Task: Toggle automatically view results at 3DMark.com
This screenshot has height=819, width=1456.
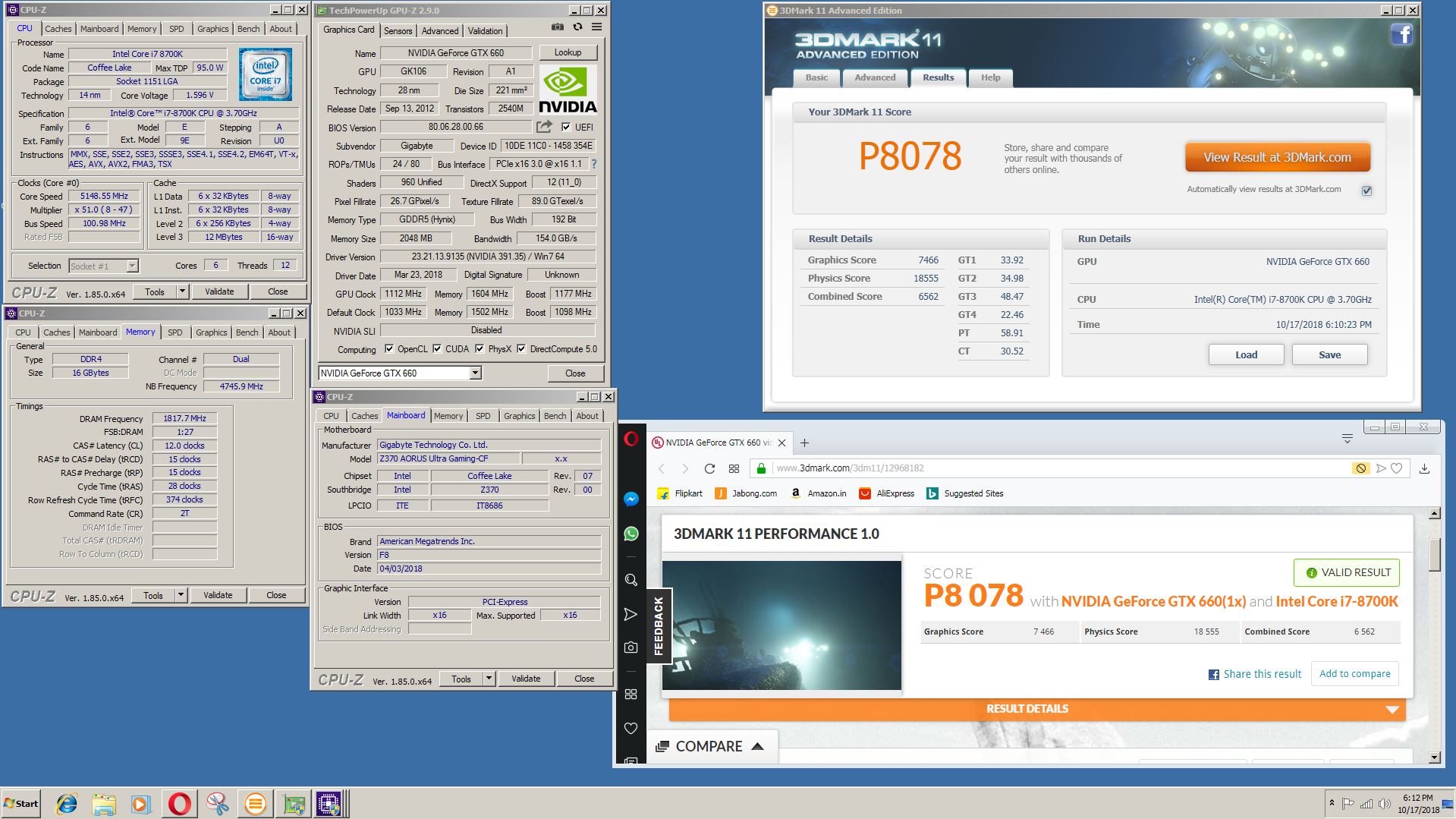Action: [x=1366, y=190]
